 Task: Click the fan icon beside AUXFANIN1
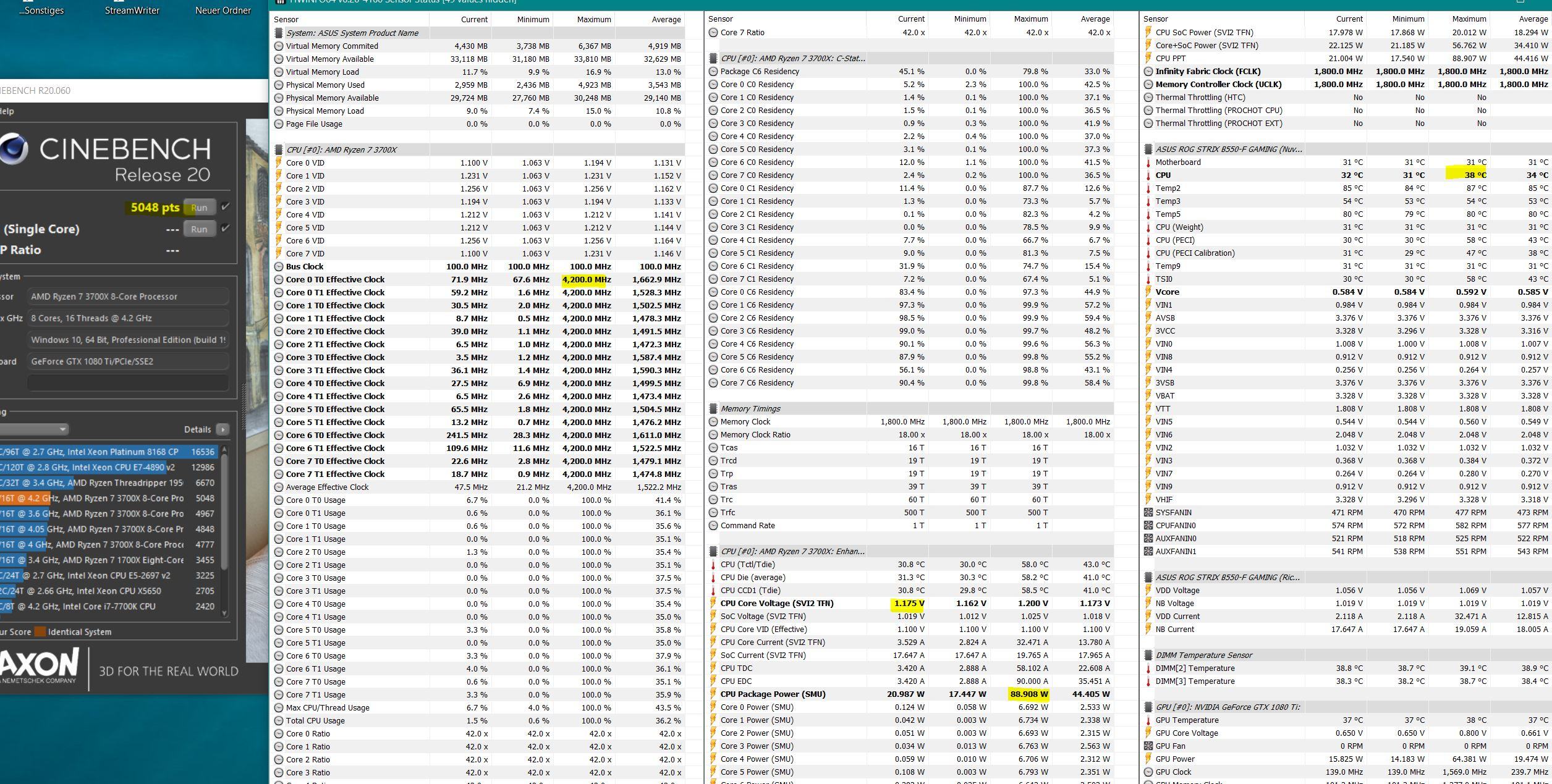click(1148, 551)
